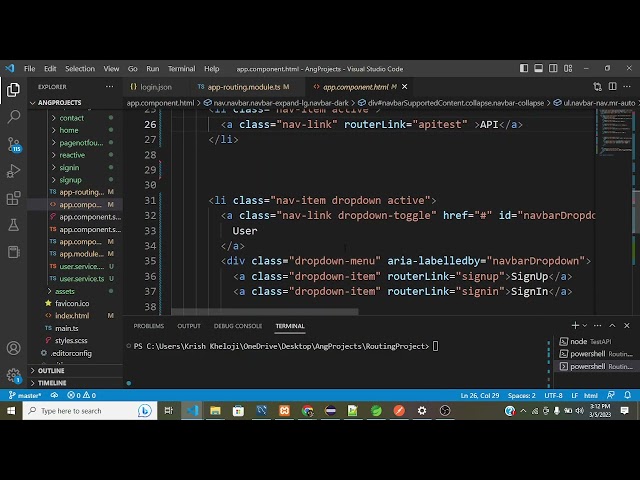Open the Run menu
This screenshot has height=480, width=640.
coord(153,69)
